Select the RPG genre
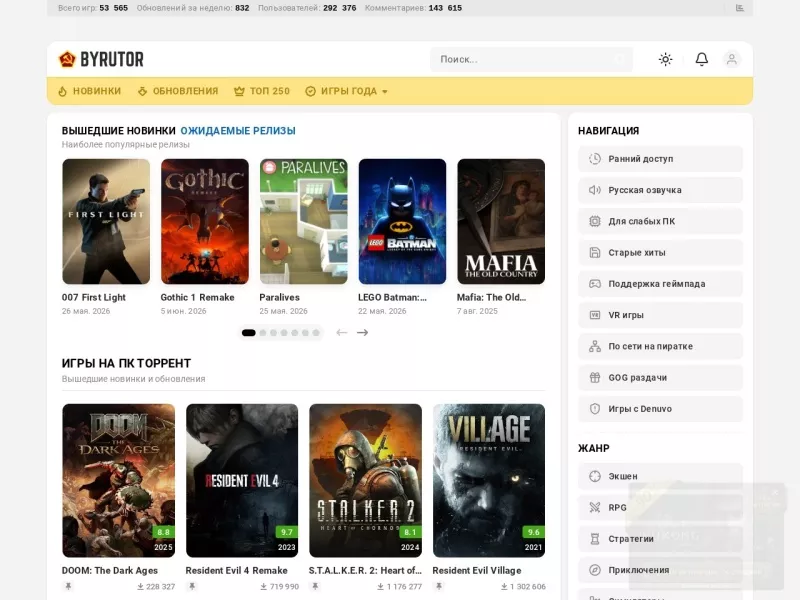 coord(660,508)
